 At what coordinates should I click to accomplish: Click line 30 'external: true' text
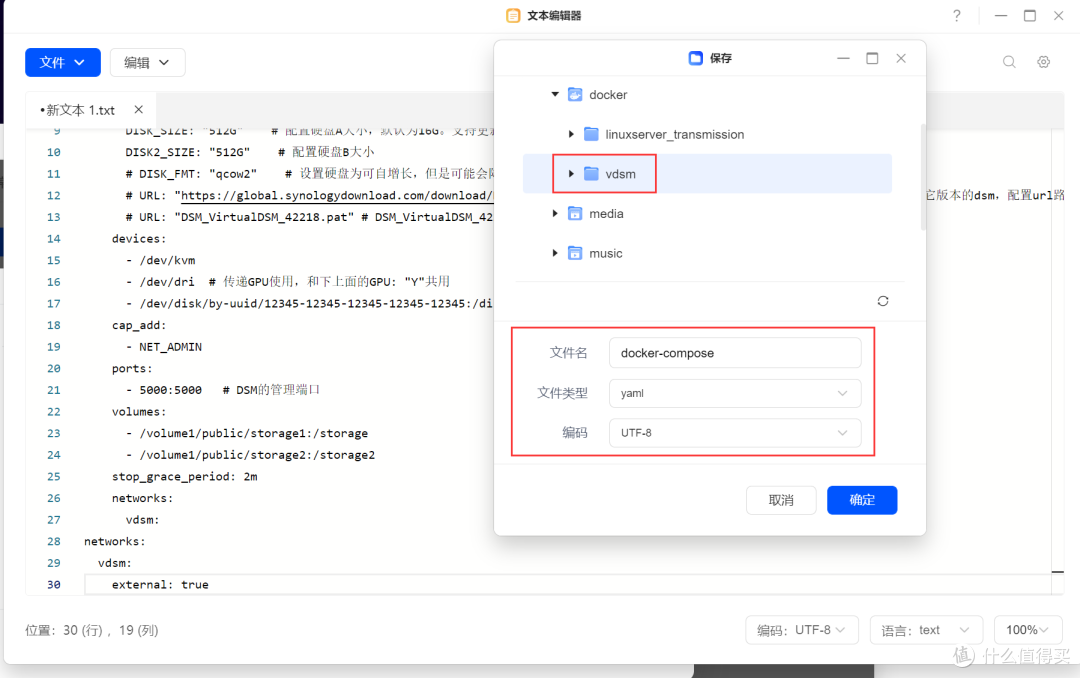coord(160,584)
